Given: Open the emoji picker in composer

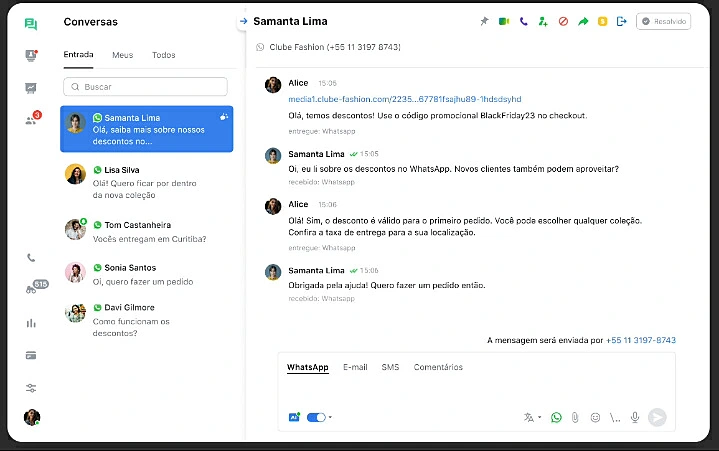Looking at the screenshot, I should [x=595, y=417].
